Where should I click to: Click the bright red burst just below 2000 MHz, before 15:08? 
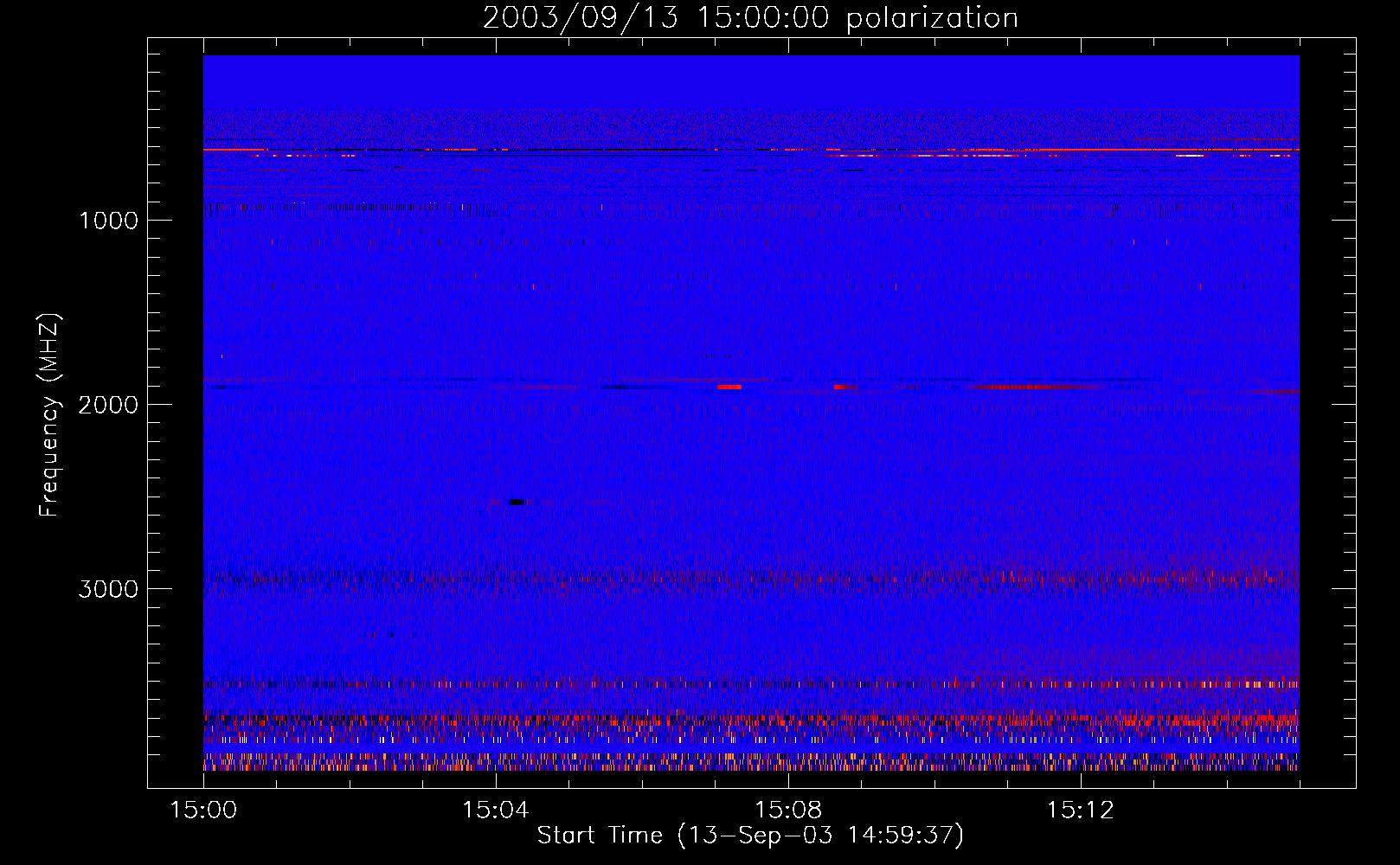pyautogui.click(x=729, y=387)
